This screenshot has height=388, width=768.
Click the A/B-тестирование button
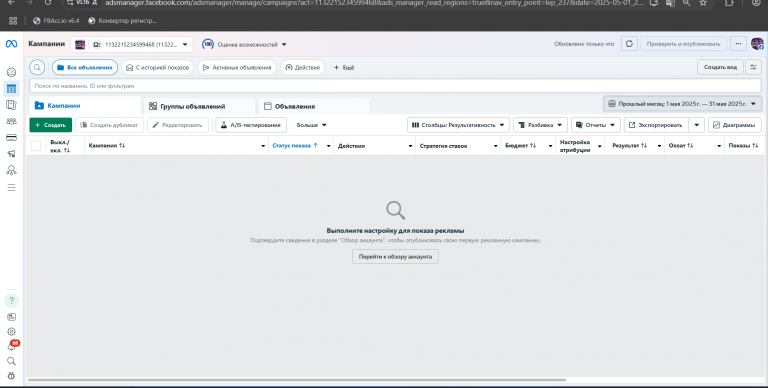[x=251, y=125]
